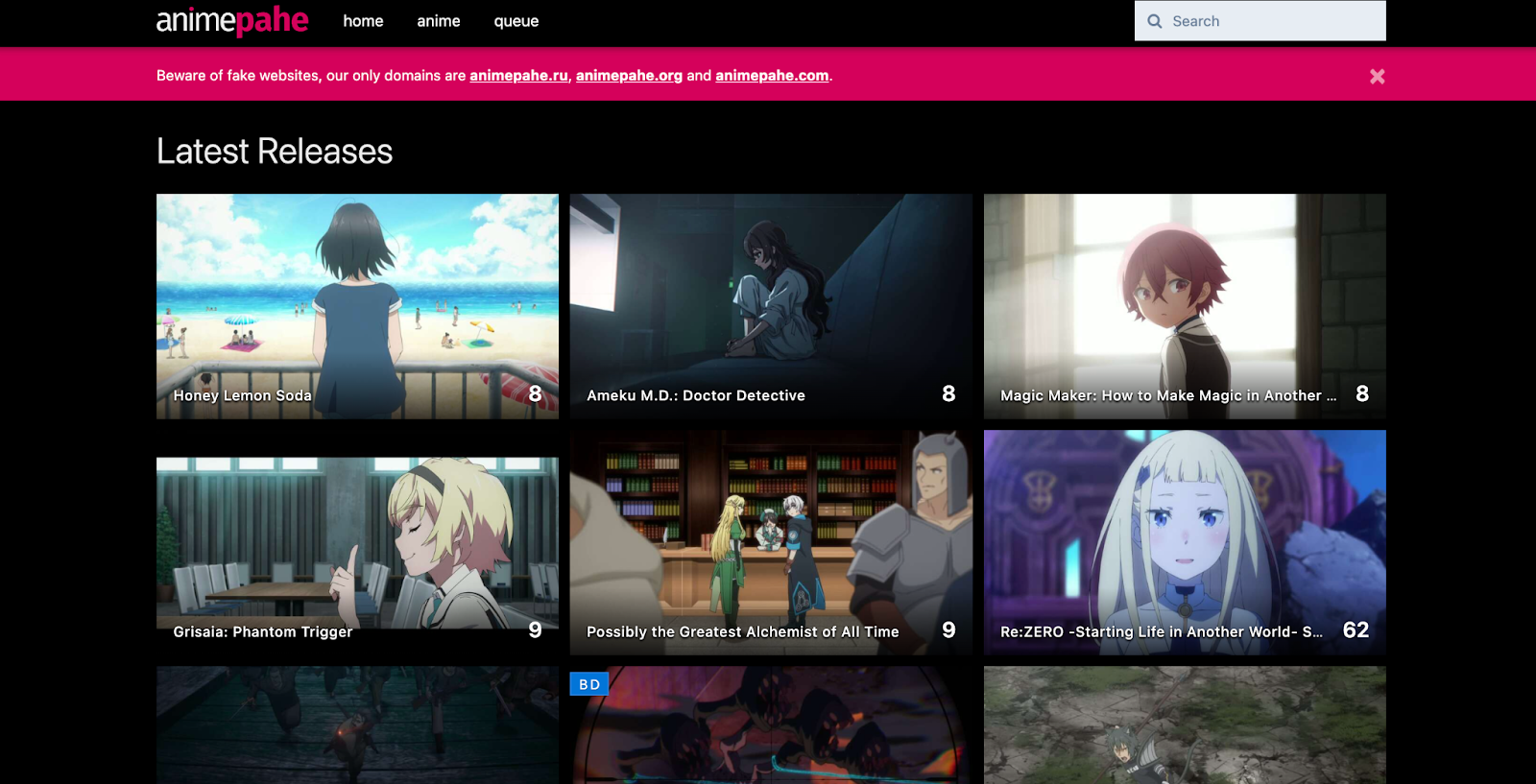
Task: Open Possibly the Greatest Alchemist title
Action: click(x=743, y=631)
